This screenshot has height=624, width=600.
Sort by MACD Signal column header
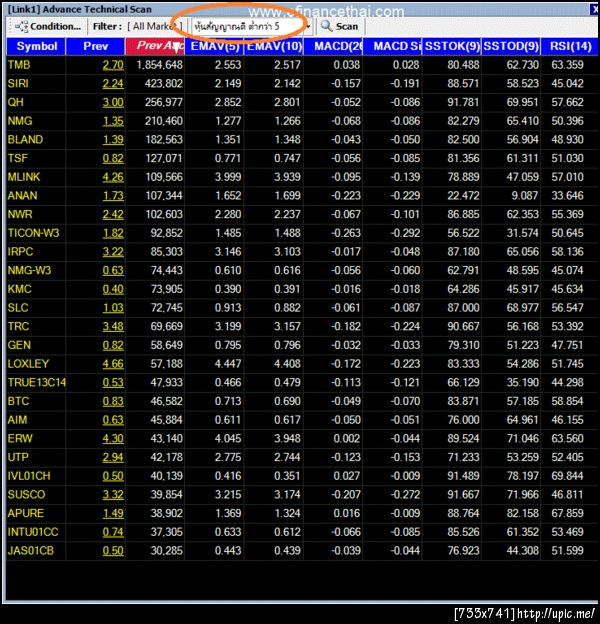[x=392, y=46]
